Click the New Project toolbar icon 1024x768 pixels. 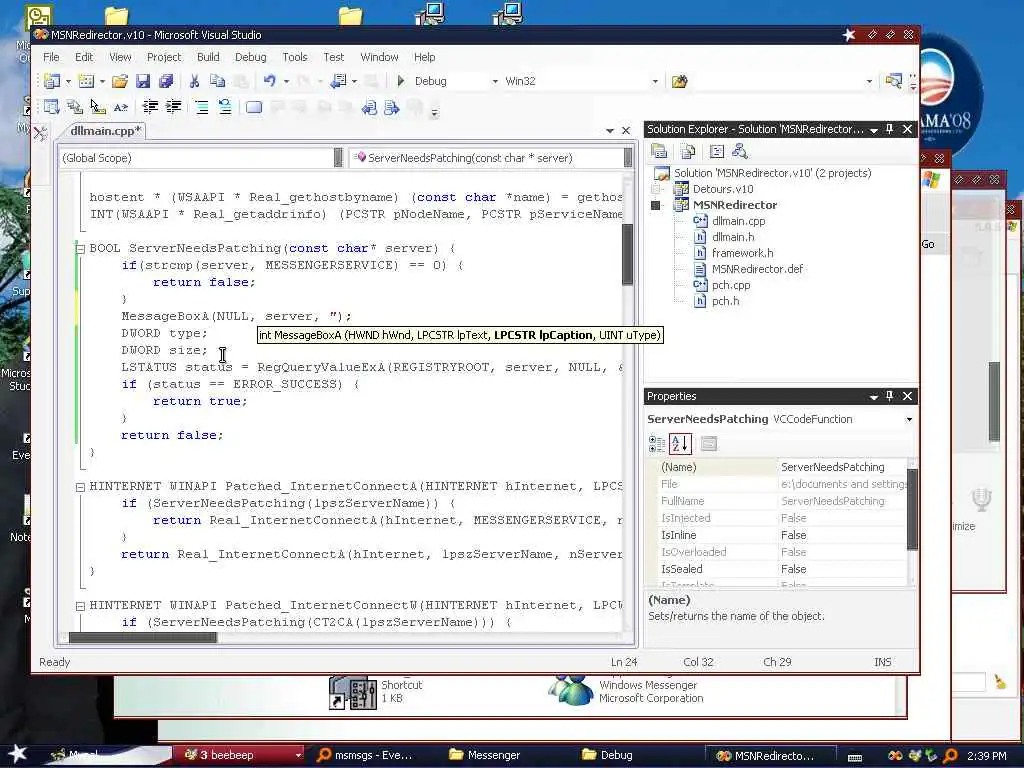tap(52, 81)
